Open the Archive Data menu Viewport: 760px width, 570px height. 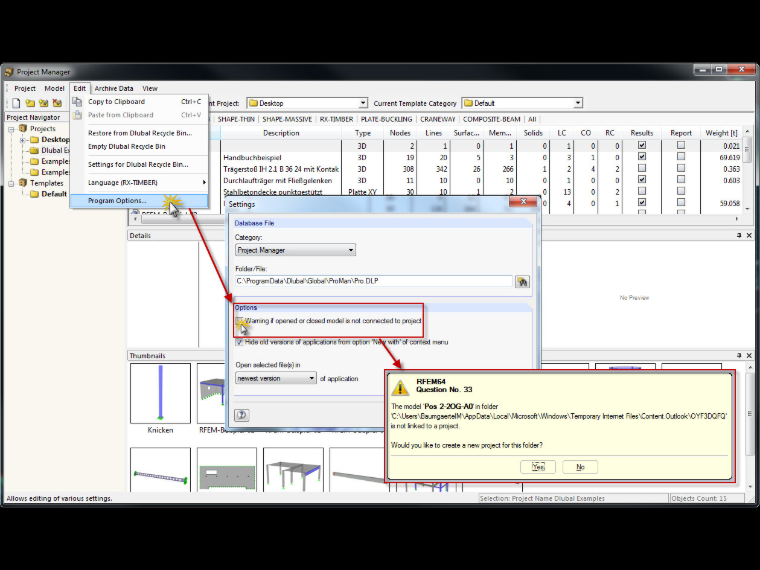[x=113, y=88]
